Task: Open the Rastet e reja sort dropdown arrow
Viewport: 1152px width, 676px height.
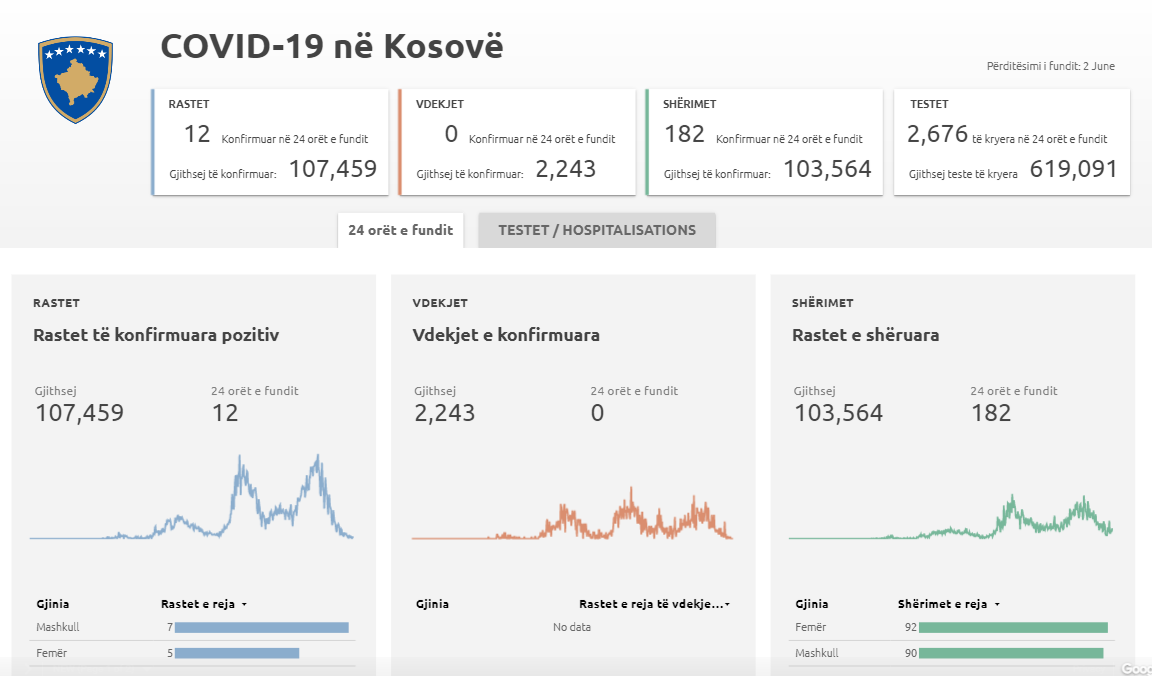Action: point(244,604)
